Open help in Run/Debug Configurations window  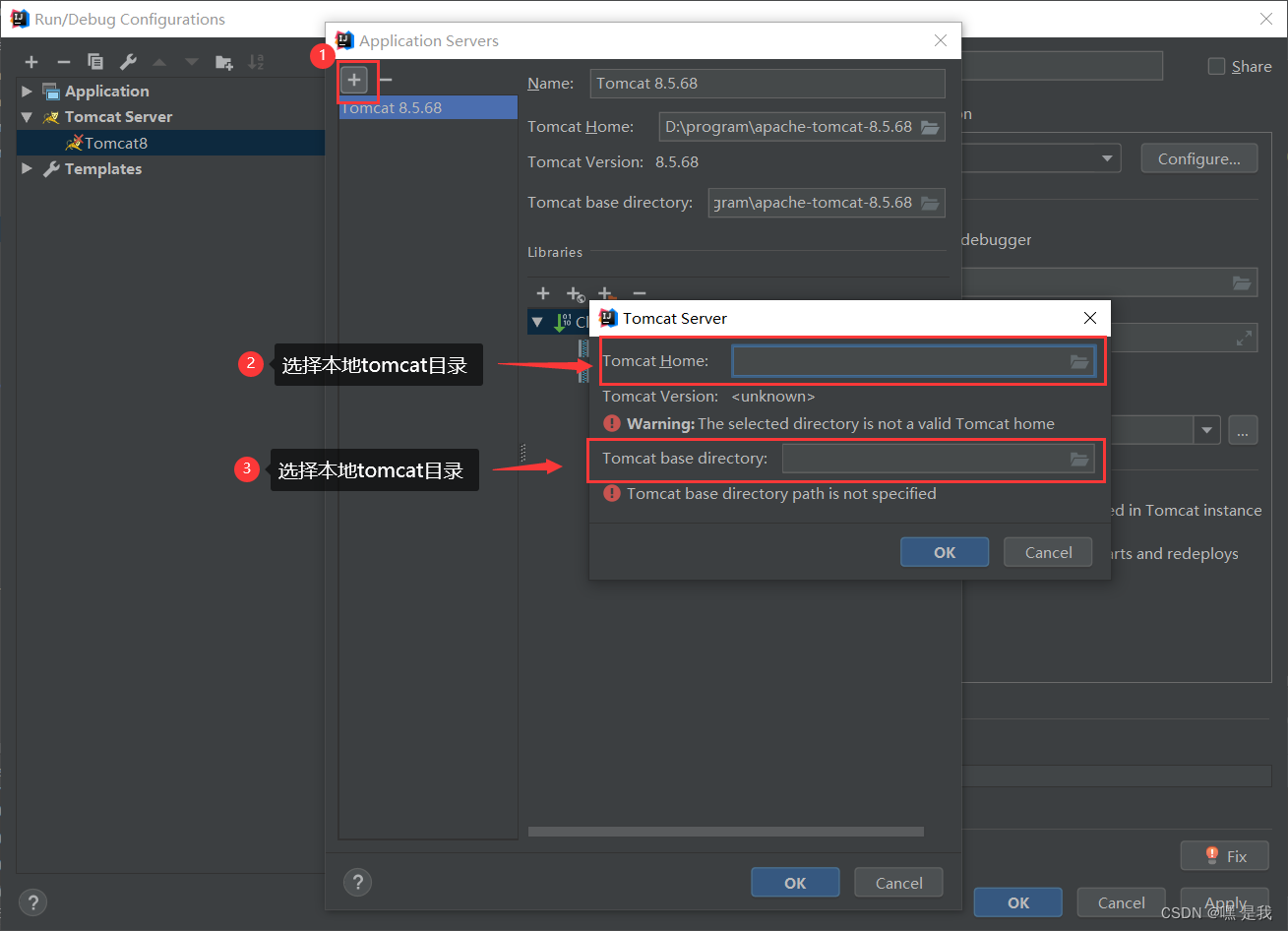(32, 902)
